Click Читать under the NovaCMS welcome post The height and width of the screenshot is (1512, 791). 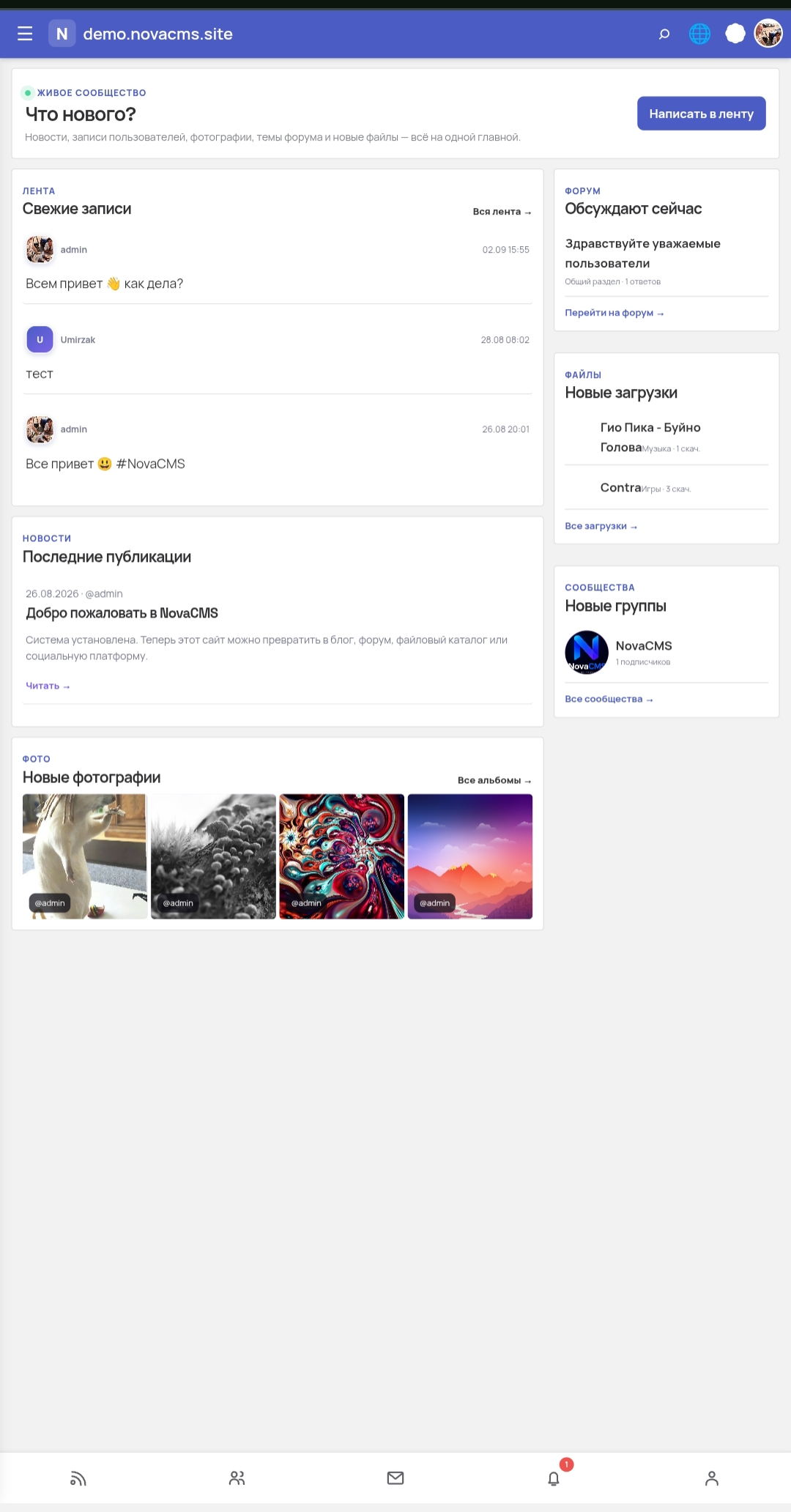pos(48,686)
